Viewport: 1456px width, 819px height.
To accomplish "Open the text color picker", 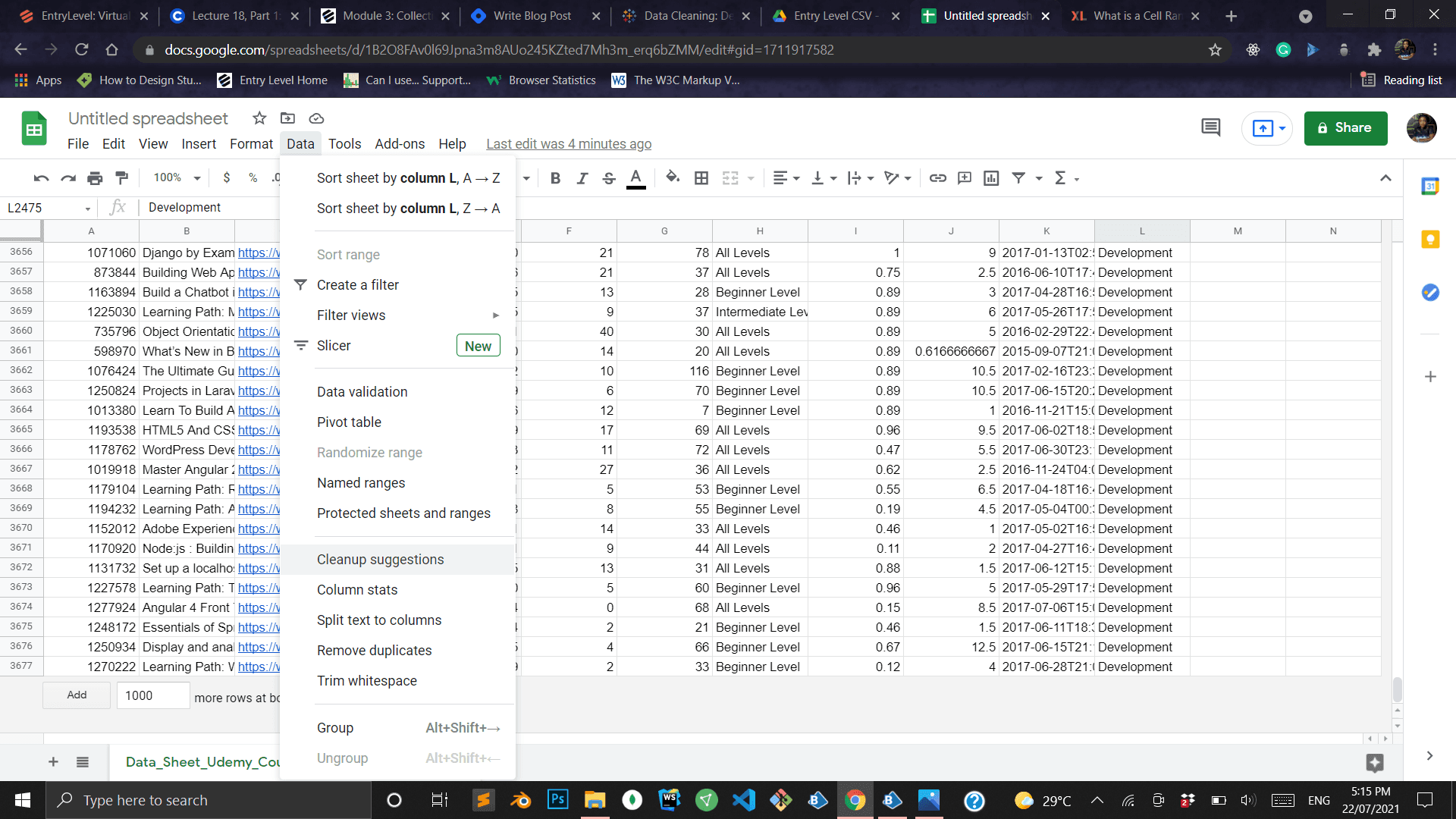I will 636,178.
